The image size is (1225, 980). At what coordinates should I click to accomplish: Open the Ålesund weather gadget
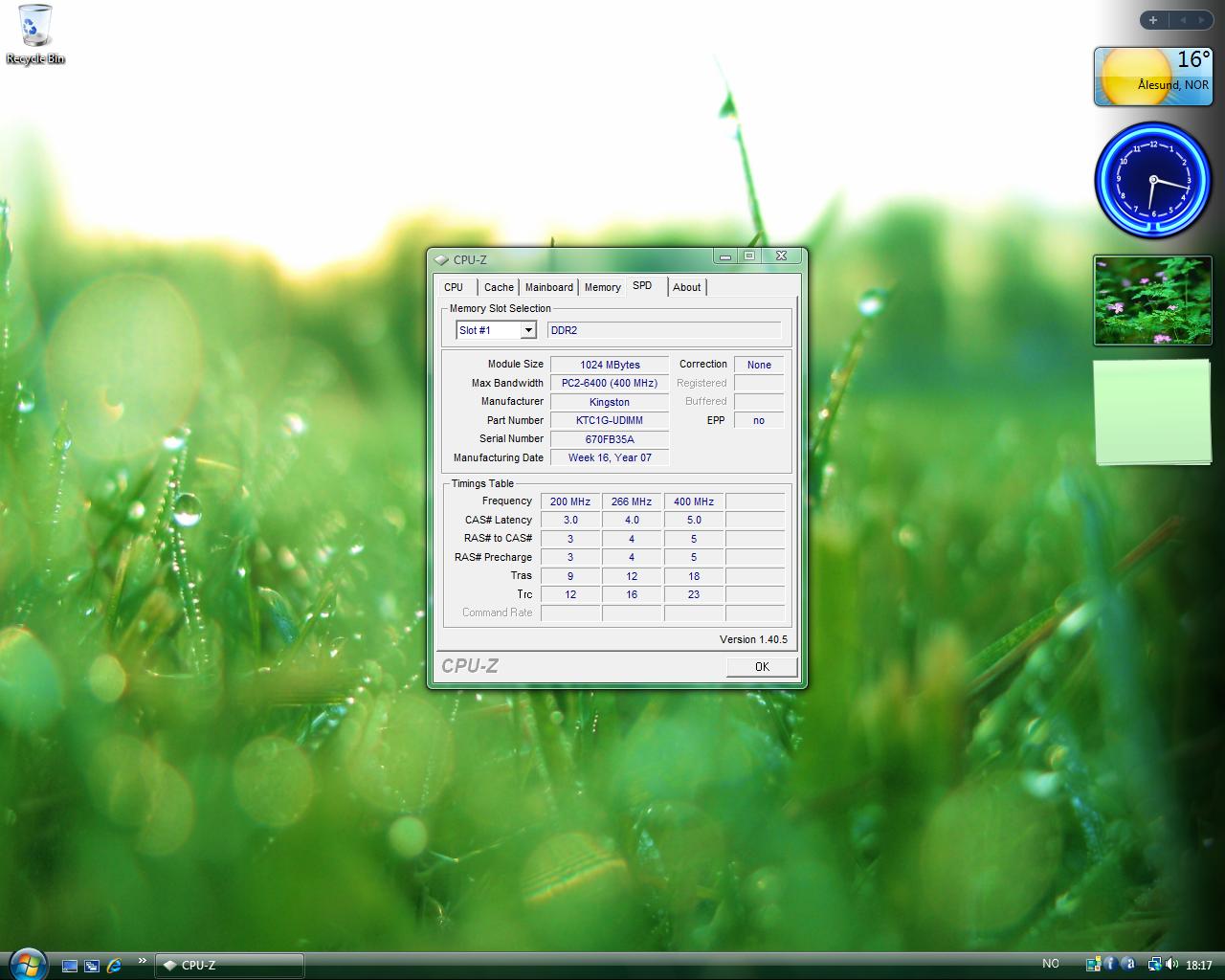(1153, 76)
